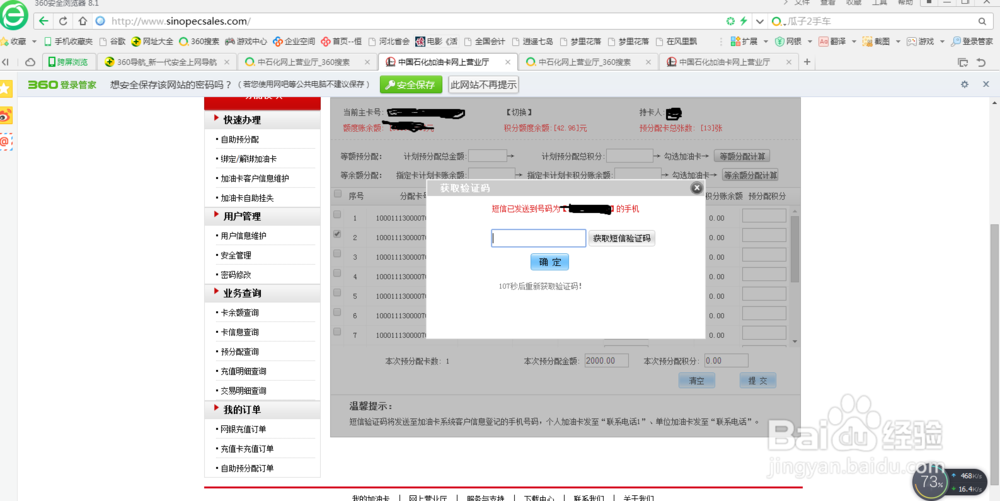Screen dimensions: 1000x501
Task: Click the SMS verification code input
Action: pyautogui.click(x=538, y=238)
